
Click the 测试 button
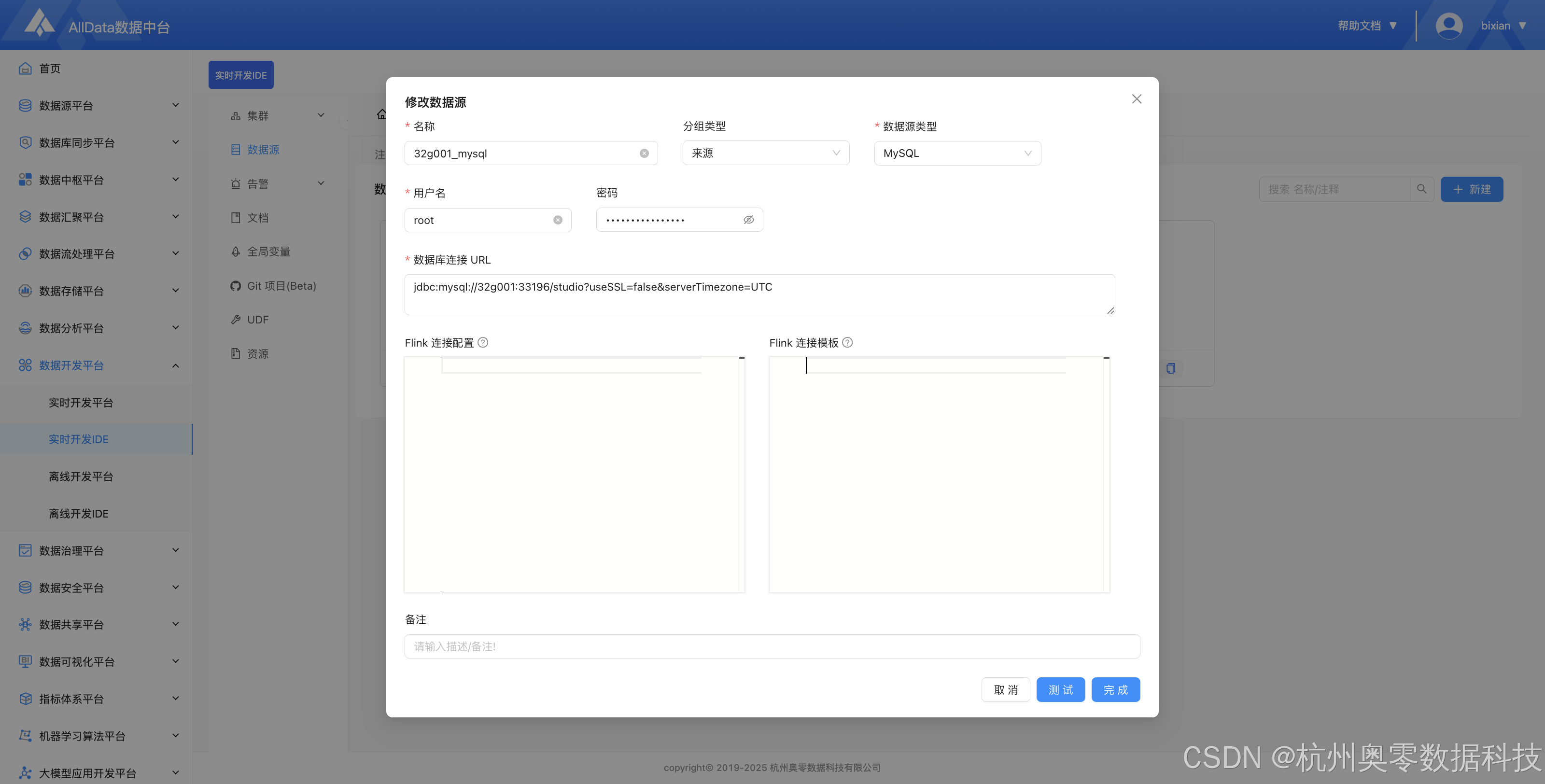point(1060,690)
